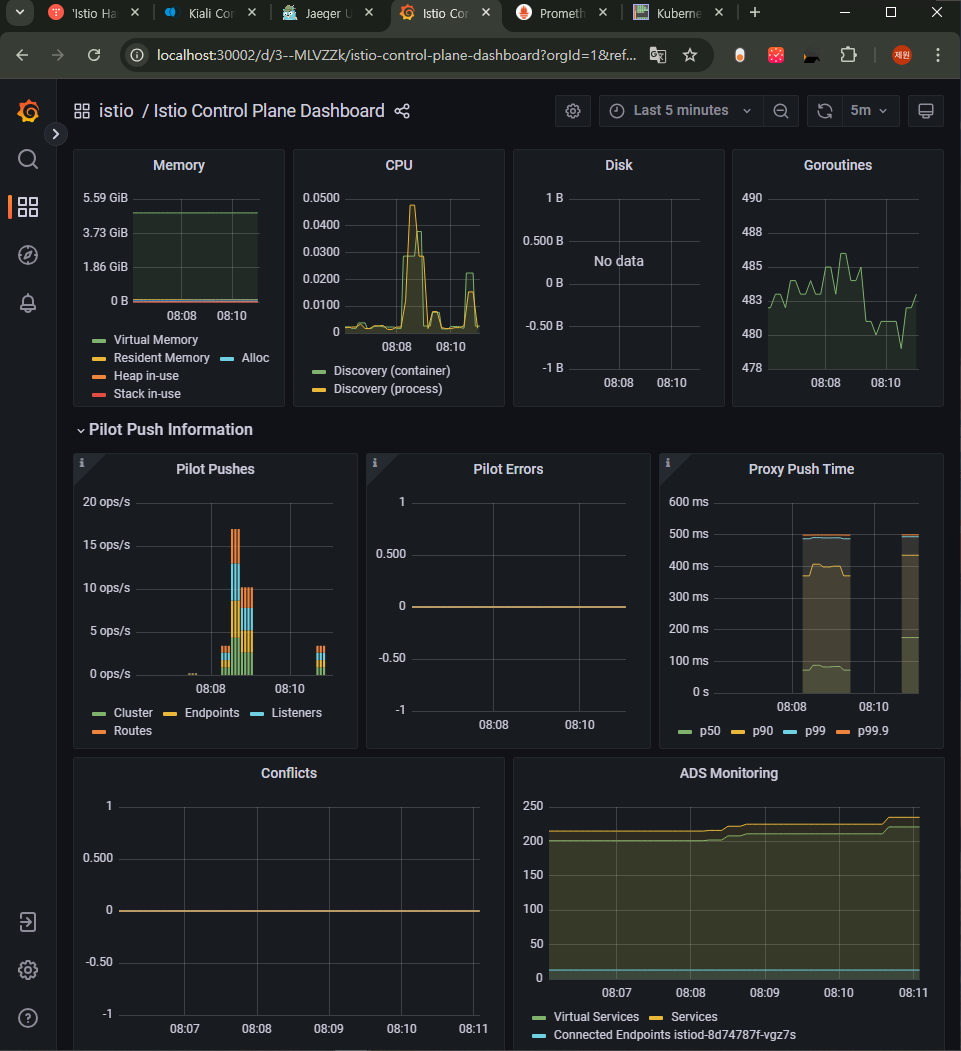Image resolution: width=961 pixels, height=1051 pixels.
Task: Toggle Connected Endpoints istiod legend series
Action: [x=674, y=1035]
